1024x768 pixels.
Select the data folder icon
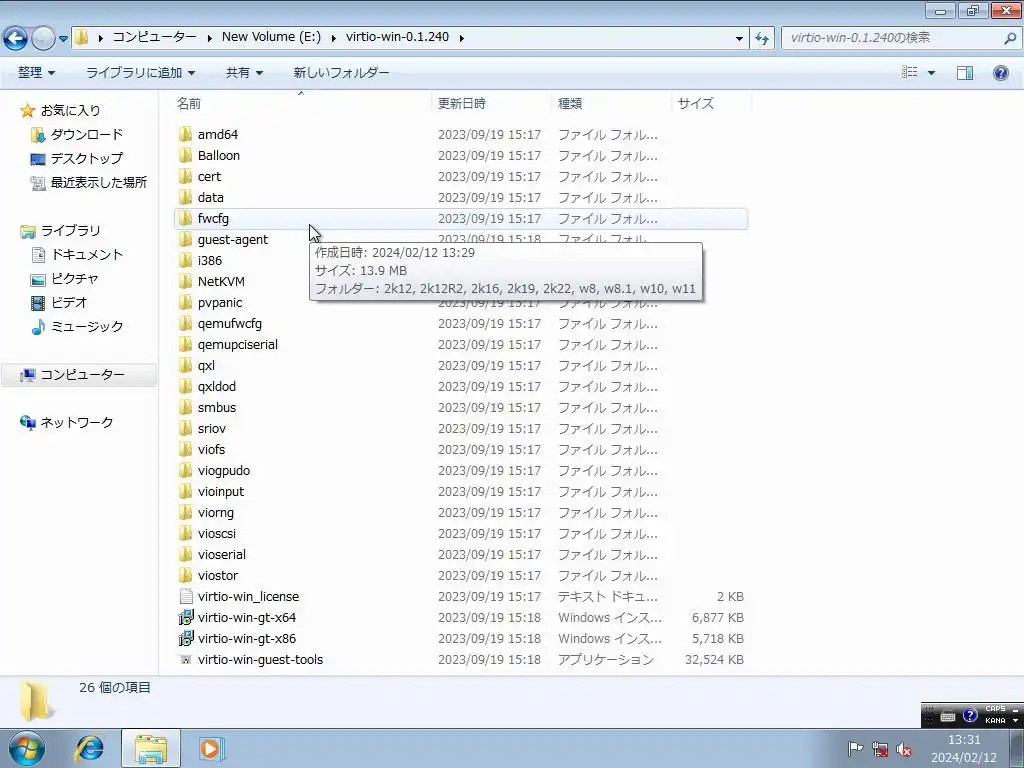pyautogui.click(x=185, y=197)
